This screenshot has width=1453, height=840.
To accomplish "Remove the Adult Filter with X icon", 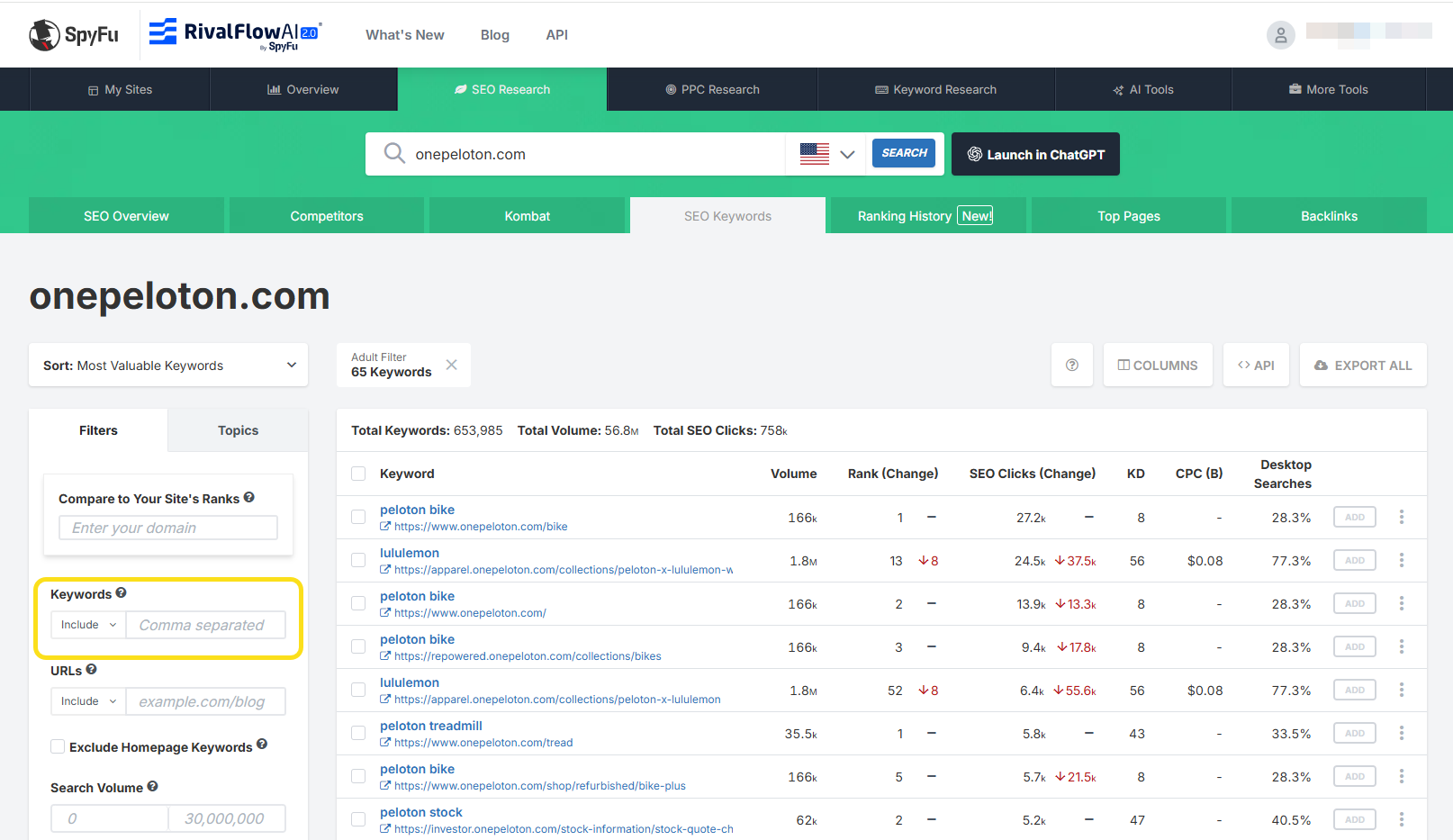I will tap(452, 365).
